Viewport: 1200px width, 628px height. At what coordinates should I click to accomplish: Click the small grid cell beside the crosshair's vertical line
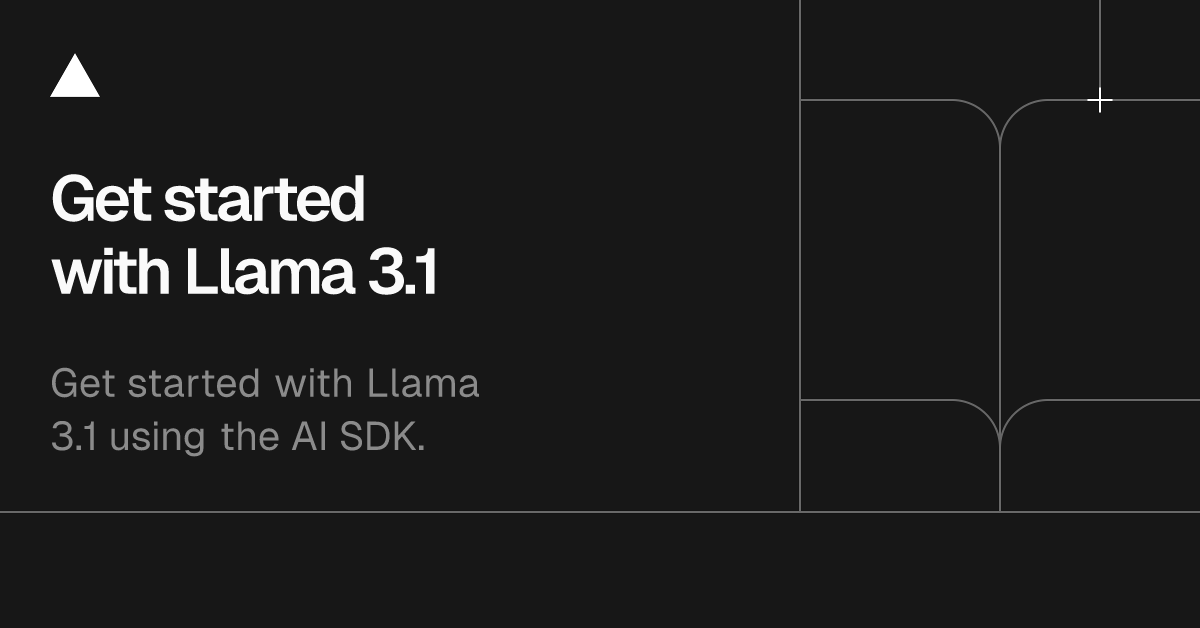(1150, 49)
